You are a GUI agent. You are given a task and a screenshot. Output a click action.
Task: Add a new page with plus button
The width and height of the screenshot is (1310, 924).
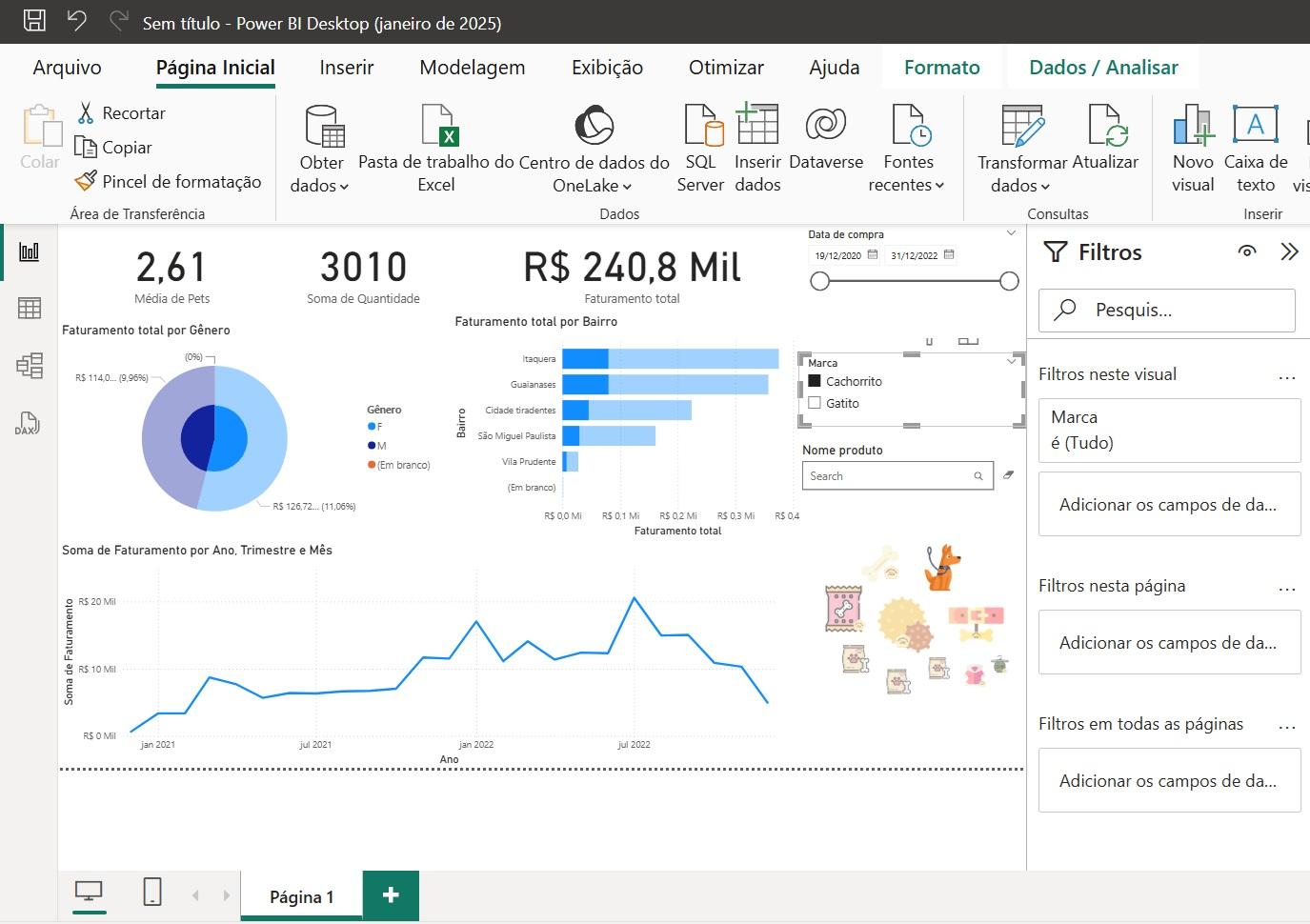coord(391,894)
